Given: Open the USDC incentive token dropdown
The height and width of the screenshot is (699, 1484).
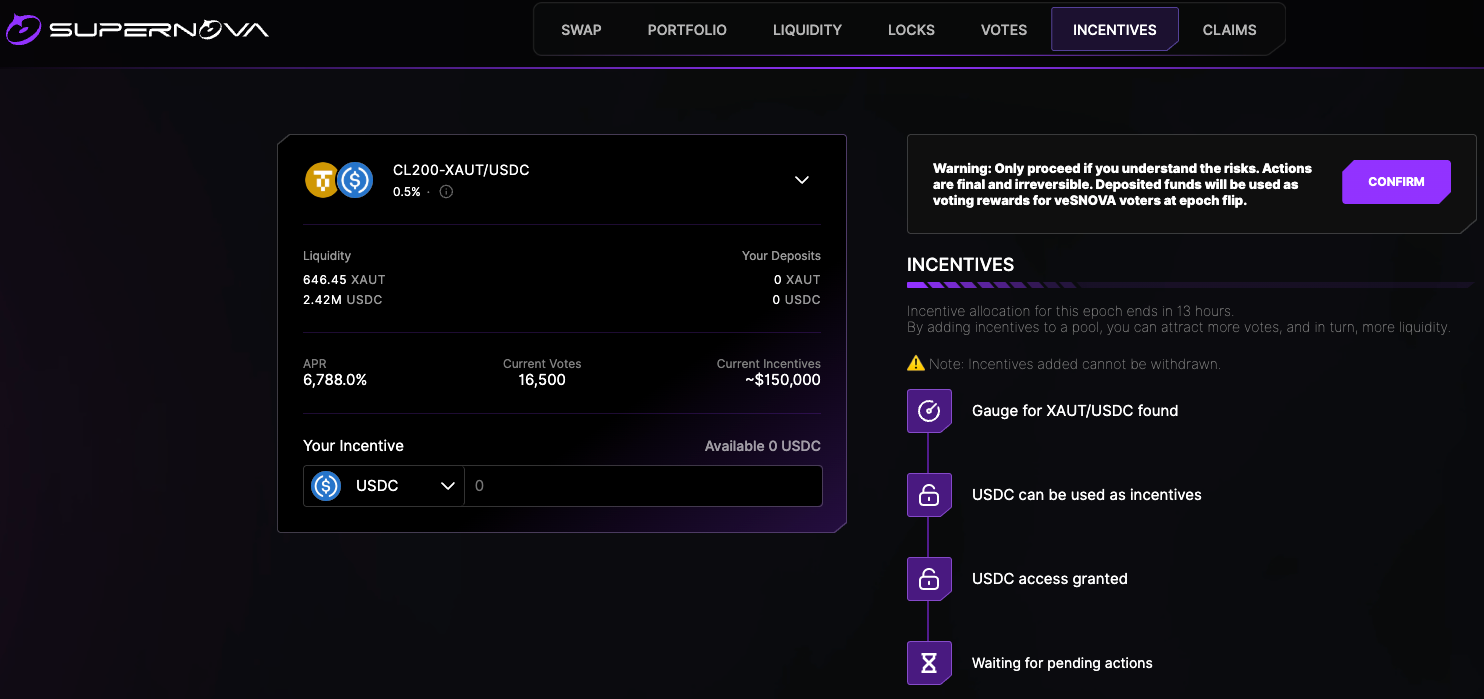Looking at the screenshot, I should point(384,486).
